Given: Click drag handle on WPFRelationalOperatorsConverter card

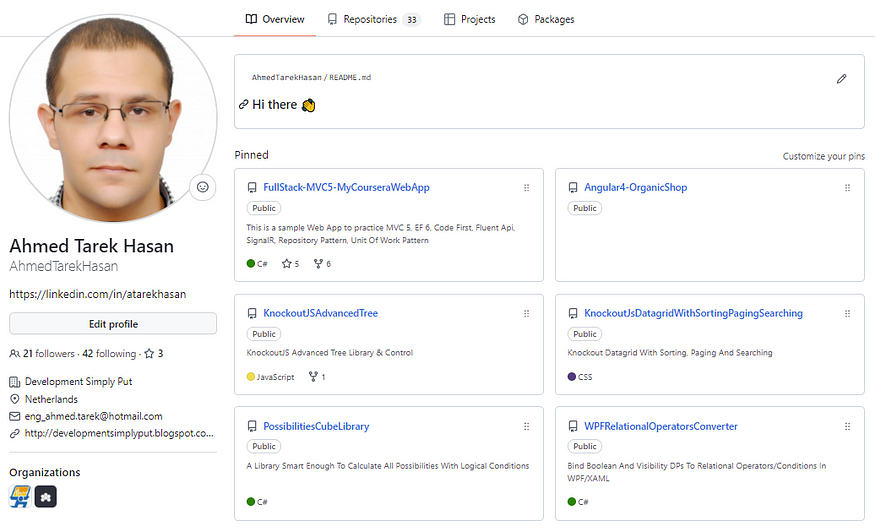Looking at the screenshot, I should coord(847,427).
